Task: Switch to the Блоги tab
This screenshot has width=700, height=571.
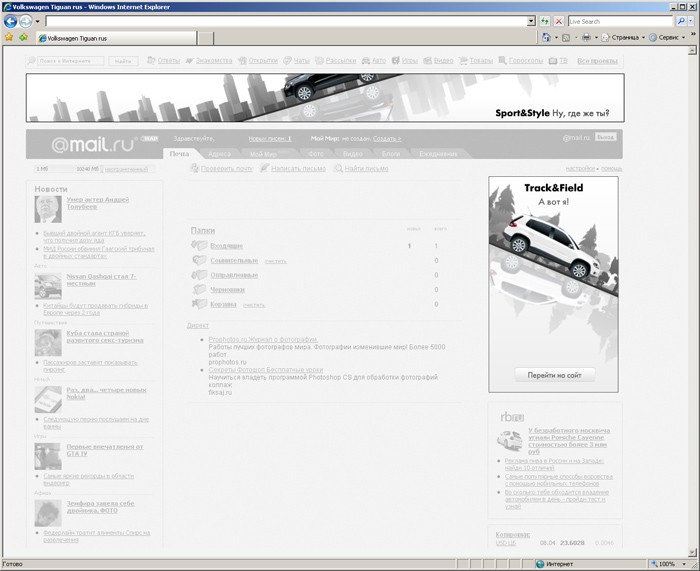Action: [391, 154]
